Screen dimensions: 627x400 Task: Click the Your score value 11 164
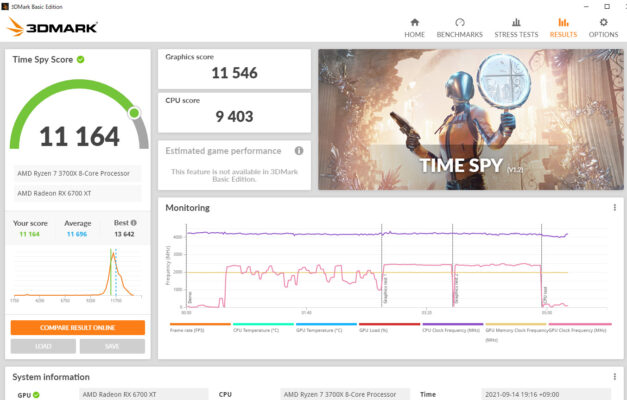30,234
